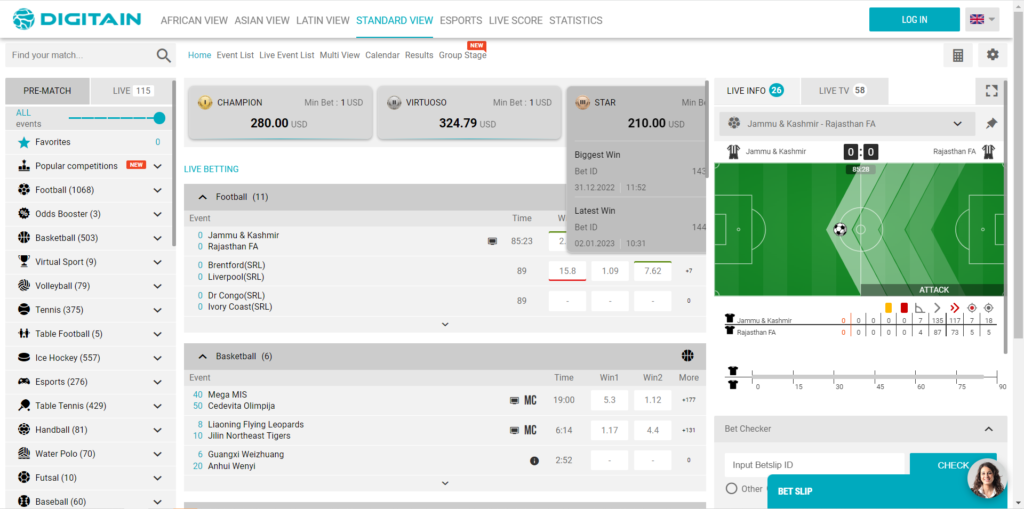Click the Virtual Sport trophy icon
The height and width of the screenshot is (509, 1024).
point(24,262)
